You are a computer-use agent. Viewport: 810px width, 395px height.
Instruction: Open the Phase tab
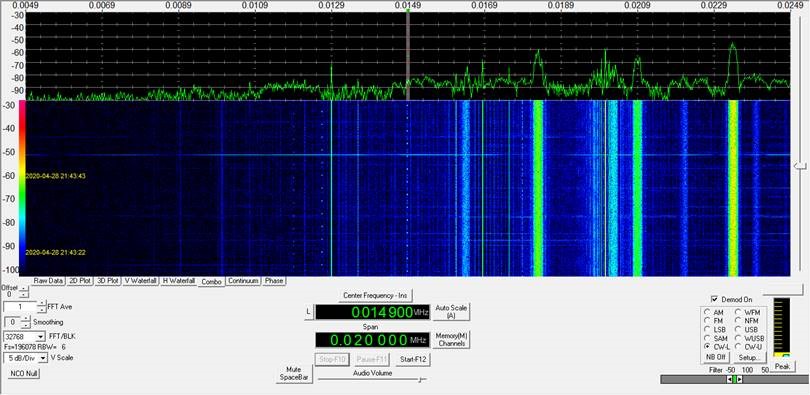click(274, 280)
